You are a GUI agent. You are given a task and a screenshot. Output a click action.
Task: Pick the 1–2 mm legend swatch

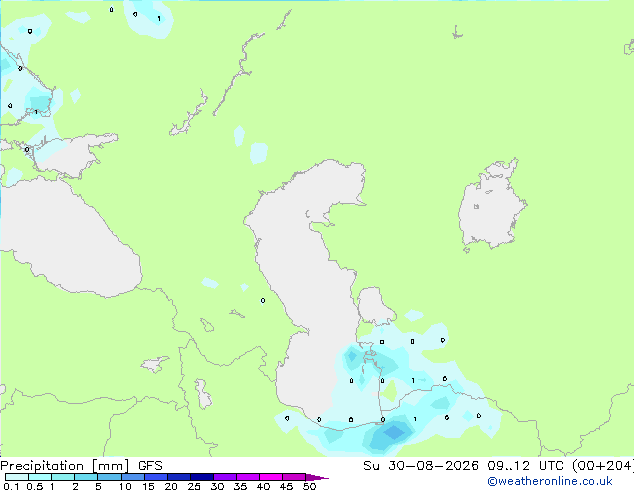point(63,477)
